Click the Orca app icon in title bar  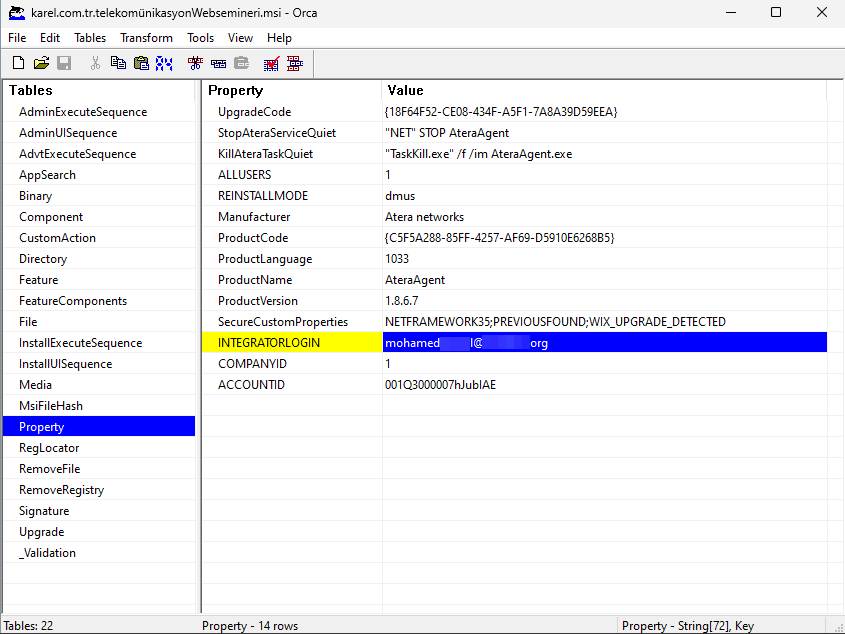[x=17, y=12]
